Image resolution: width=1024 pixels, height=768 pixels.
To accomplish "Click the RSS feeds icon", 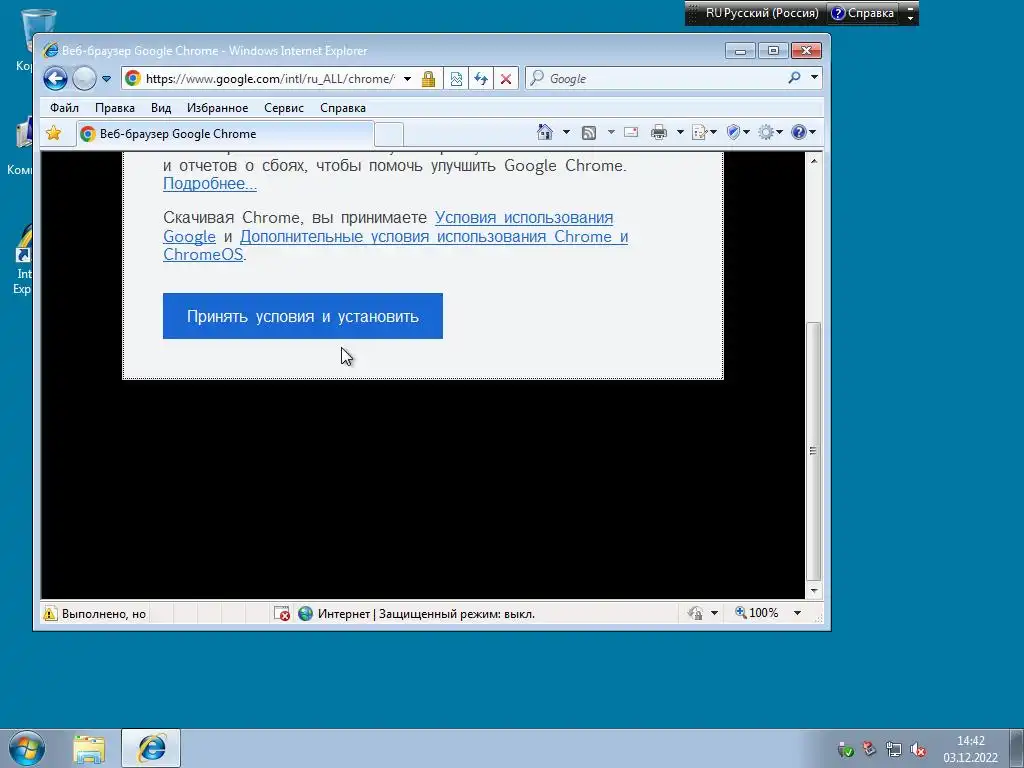I will point(589,133).
